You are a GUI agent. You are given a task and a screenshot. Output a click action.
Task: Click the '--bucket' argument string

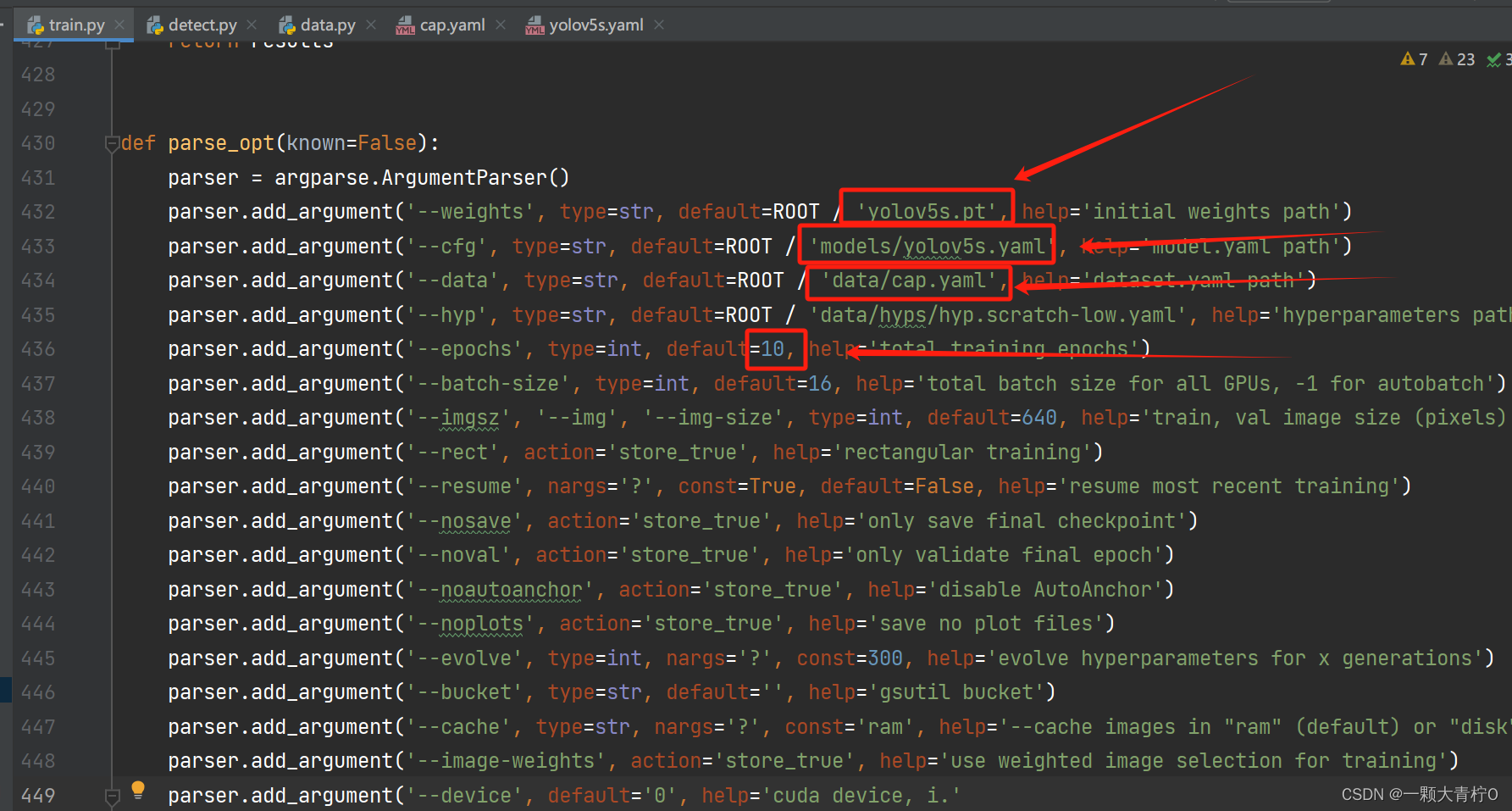point(464,692)
